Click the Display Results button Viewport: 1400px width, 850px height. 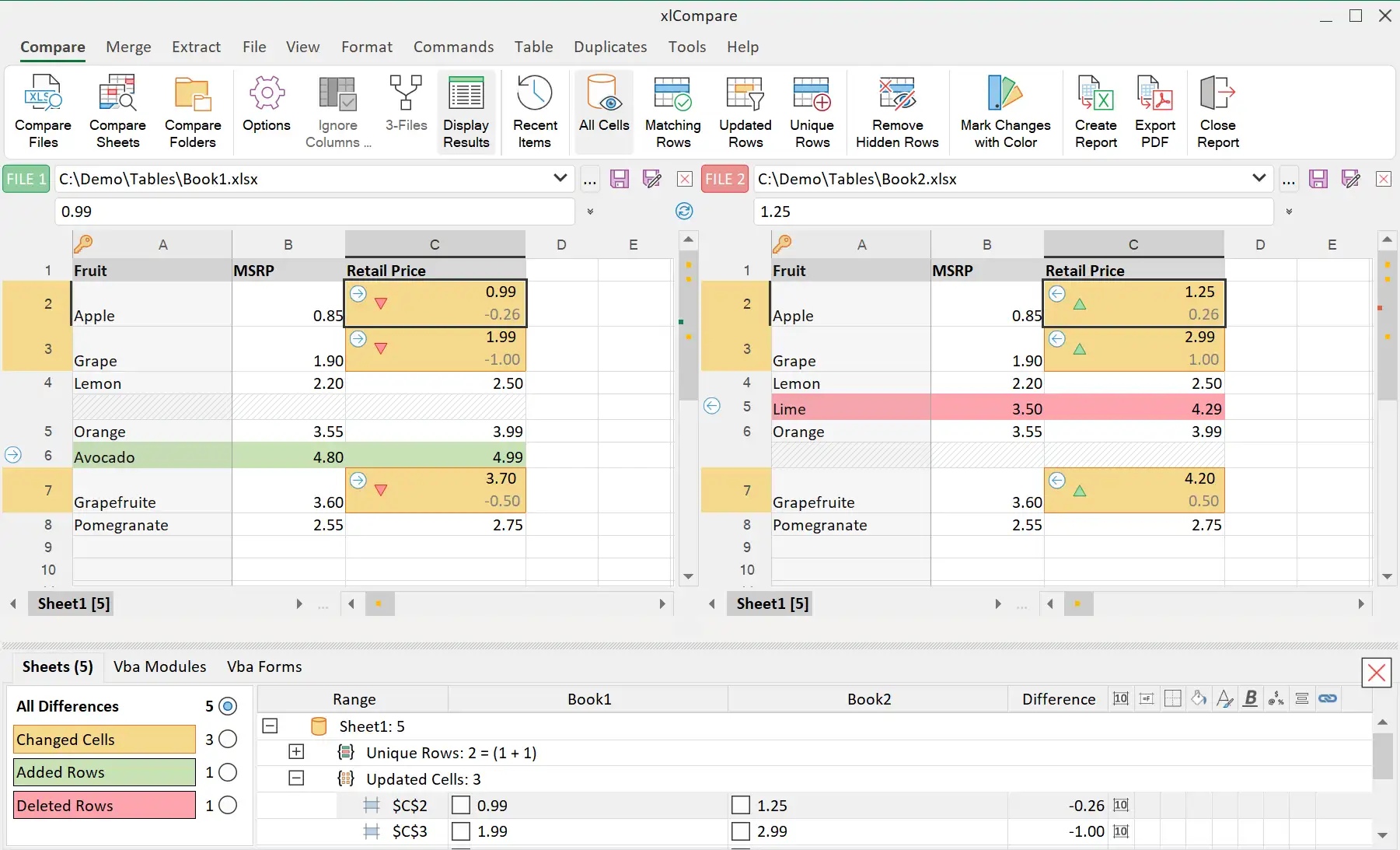coord(466,111)
